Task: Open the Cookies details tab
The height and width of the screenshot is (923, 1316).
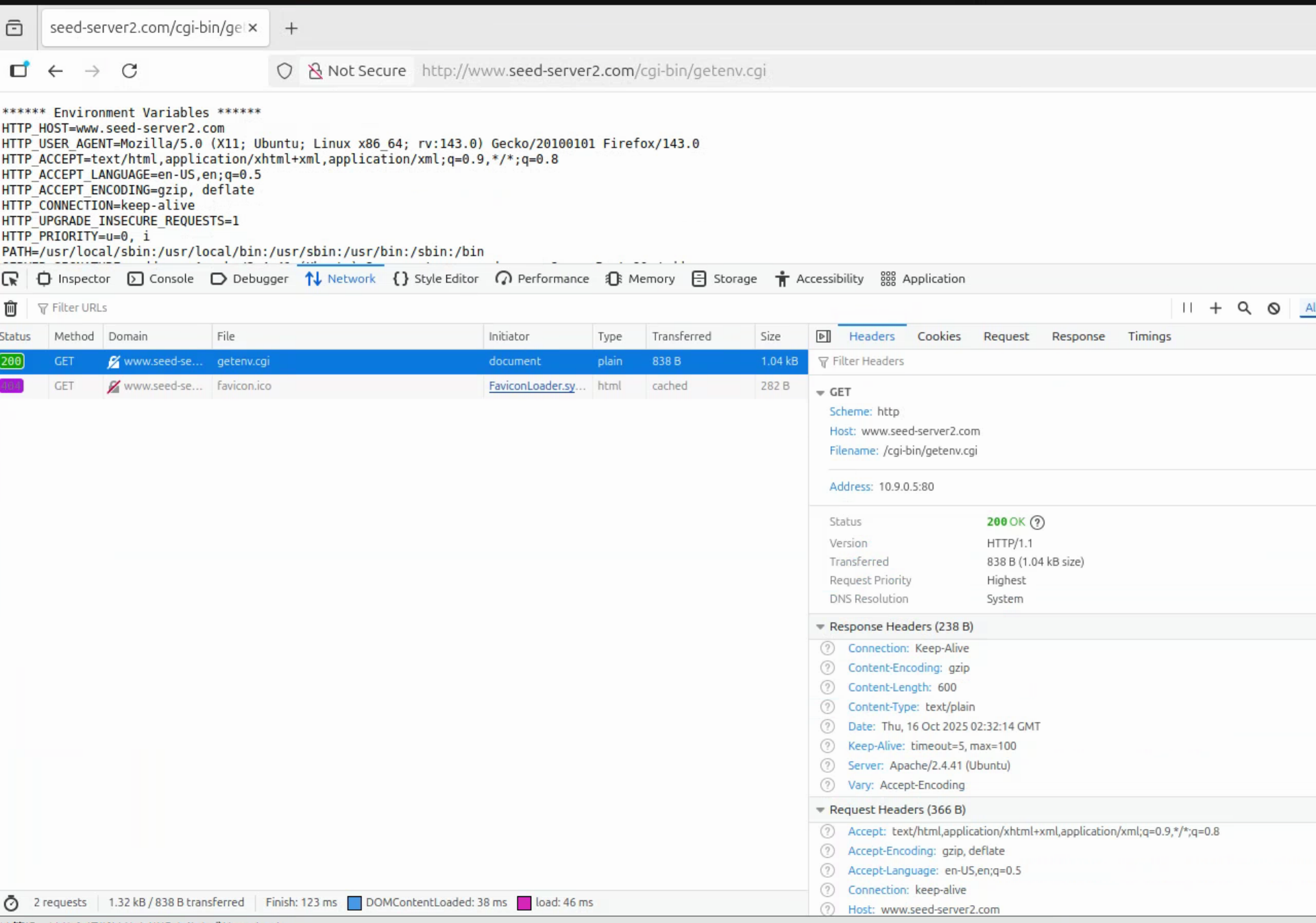Action: point(938,337)
